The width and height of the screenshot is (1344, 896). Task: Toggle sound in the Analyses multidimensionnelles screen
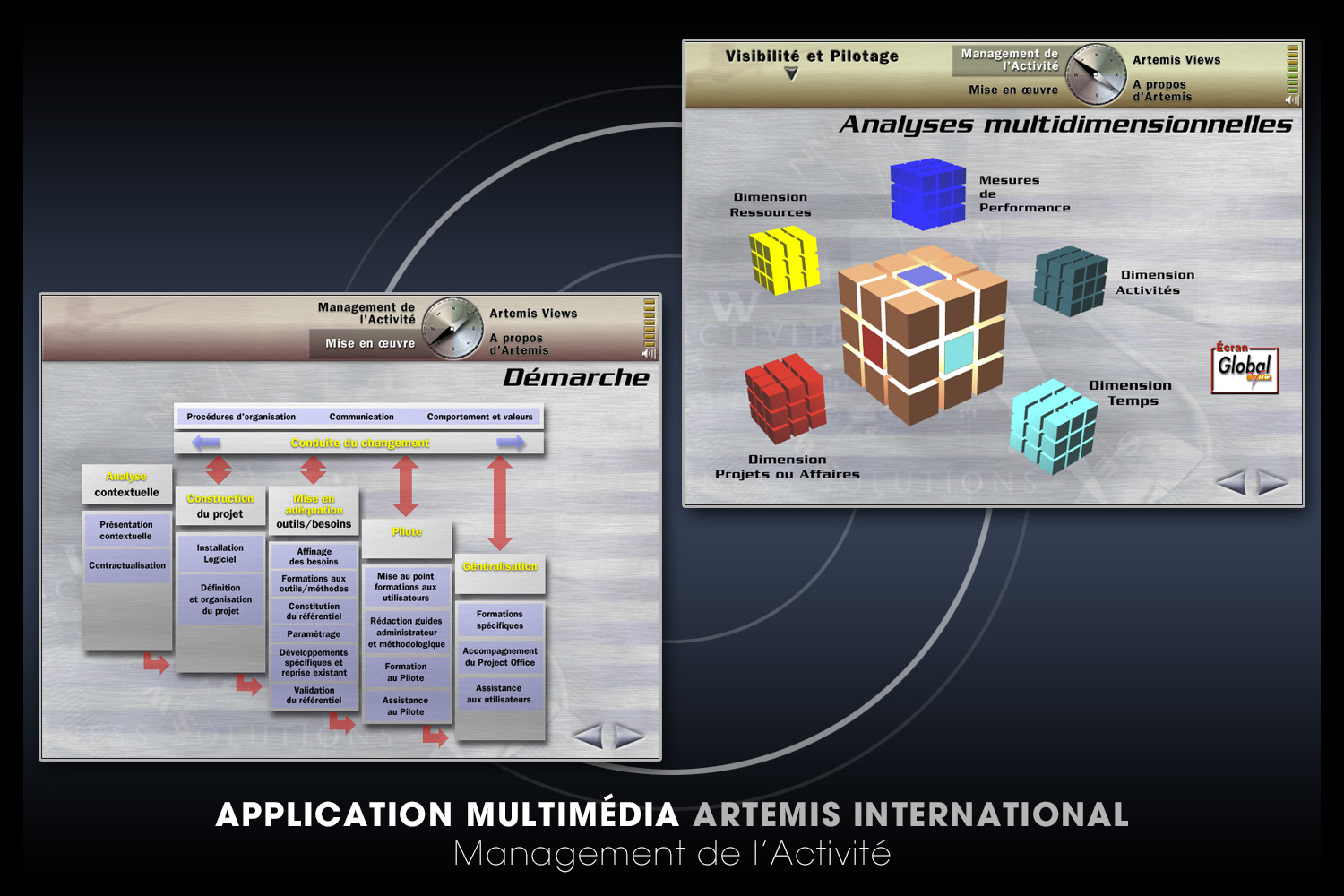click(x=1292, y=99)
